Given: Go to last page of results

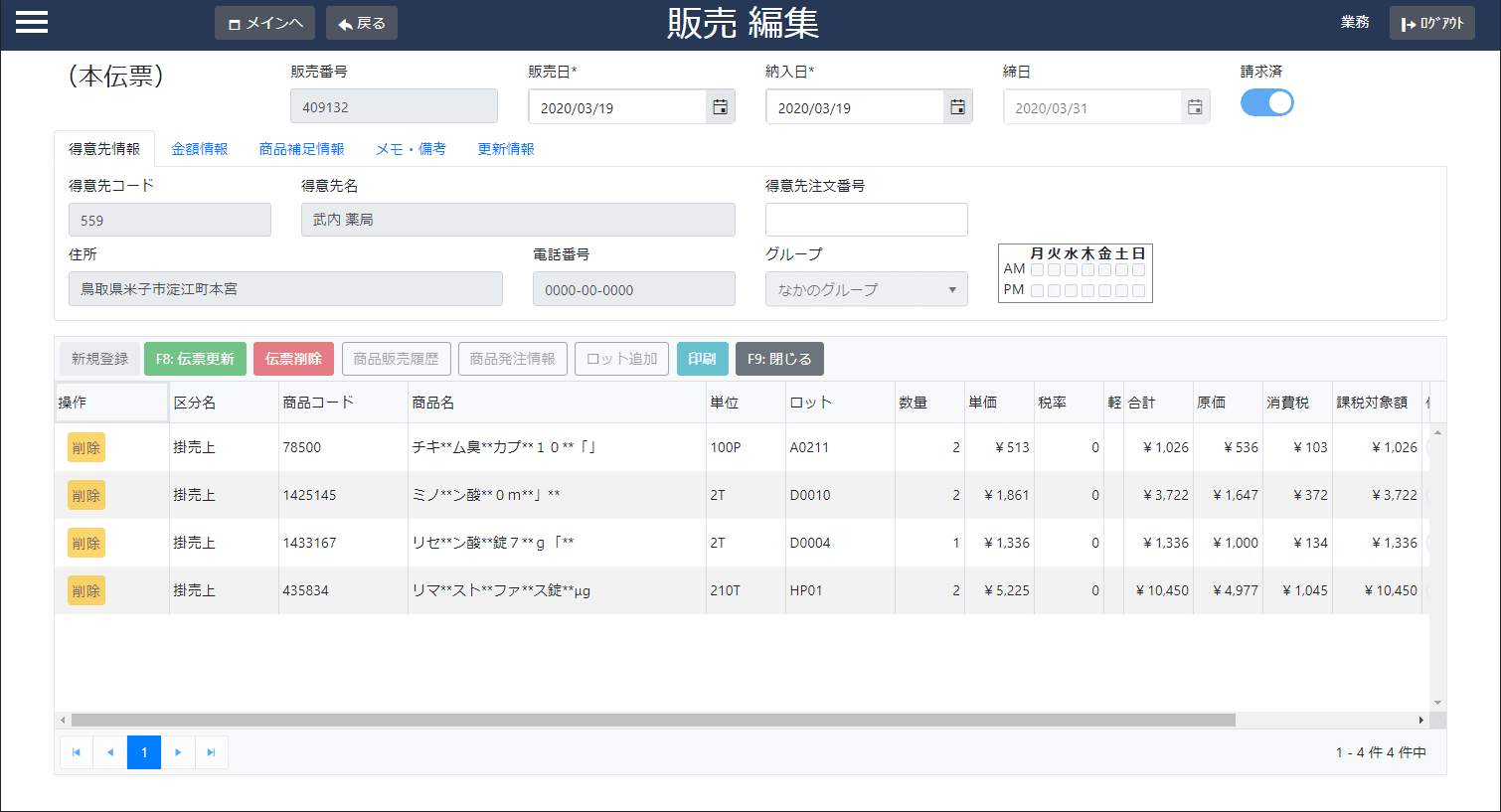Looking at the screenshot, I should point(211,752).
